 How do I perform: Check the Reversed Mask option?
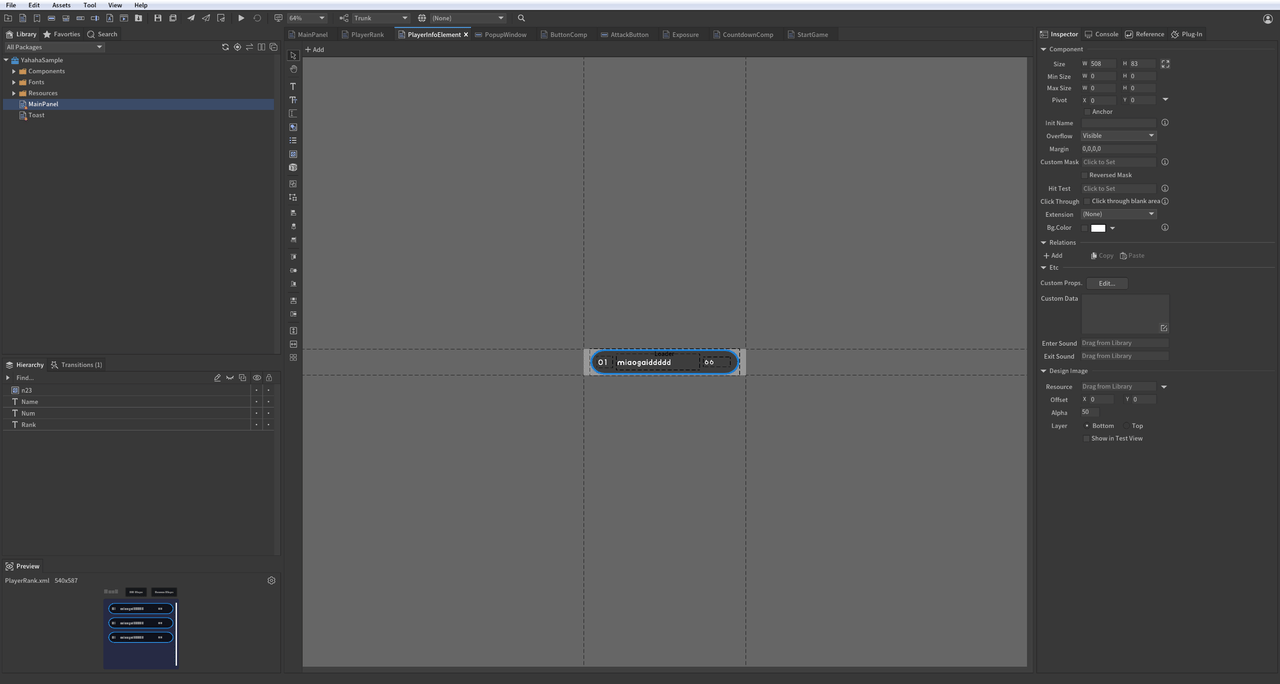click(1085, 175)
